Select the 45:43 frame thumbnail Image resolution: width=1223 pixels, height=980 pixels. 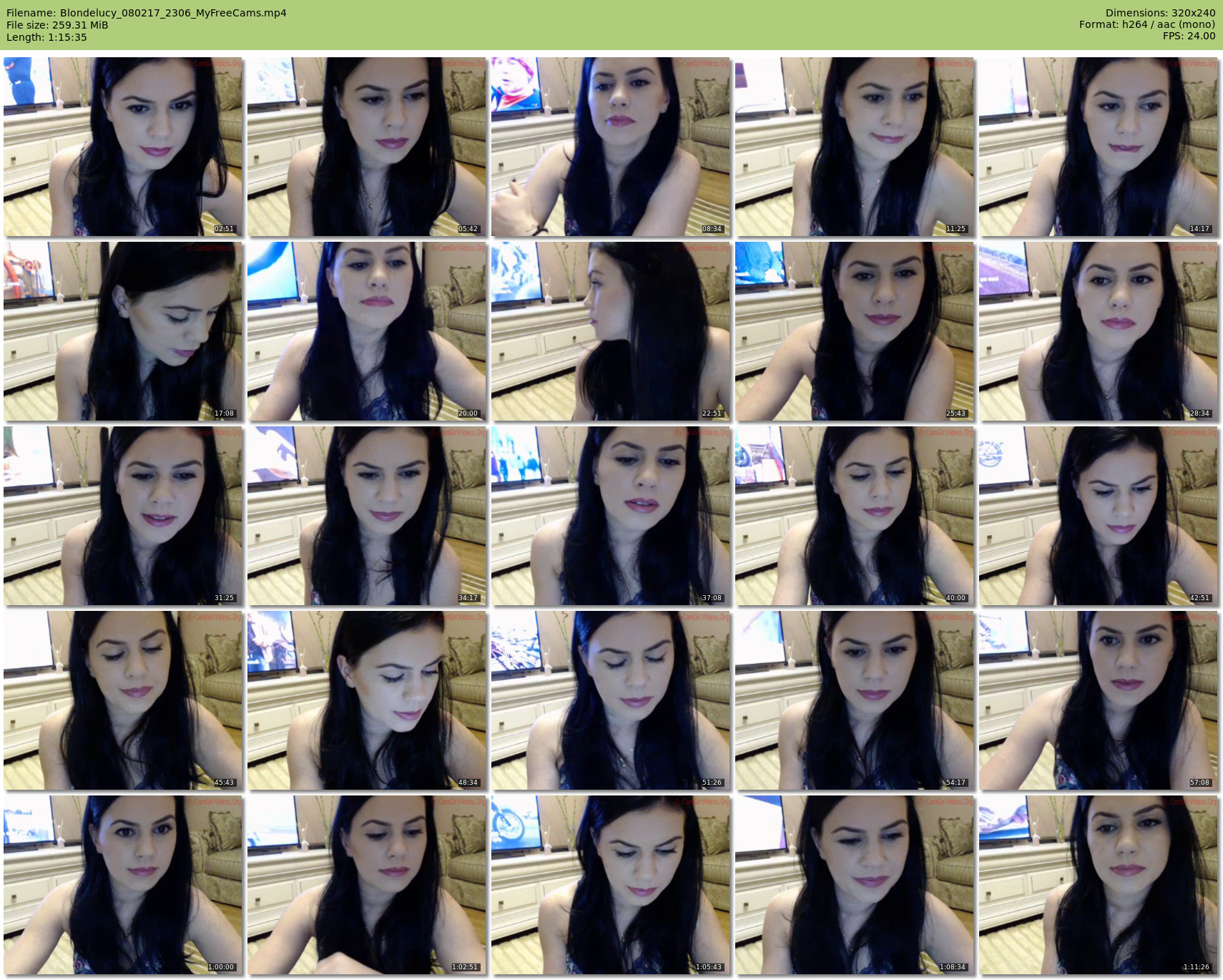123,700
